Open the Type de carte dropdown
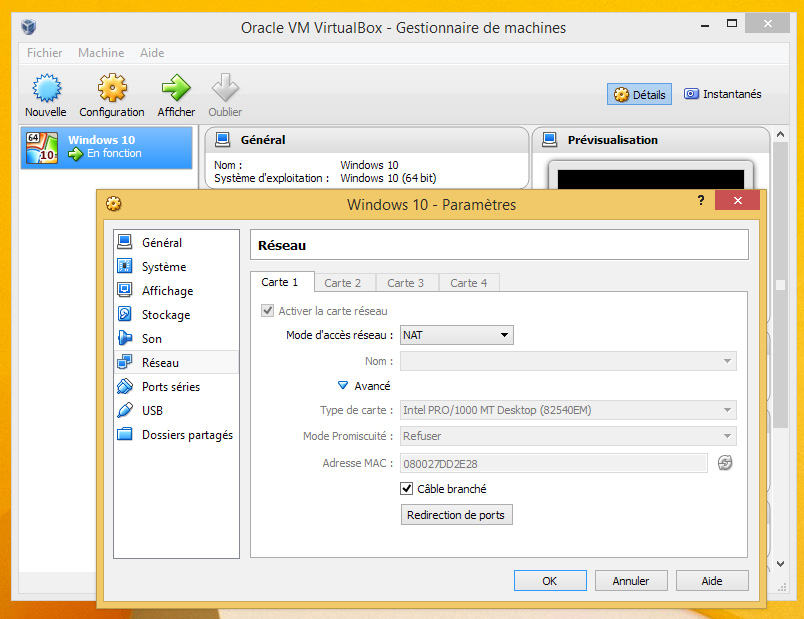The height and width of the screenshot is (619, 804). point(567,410)
